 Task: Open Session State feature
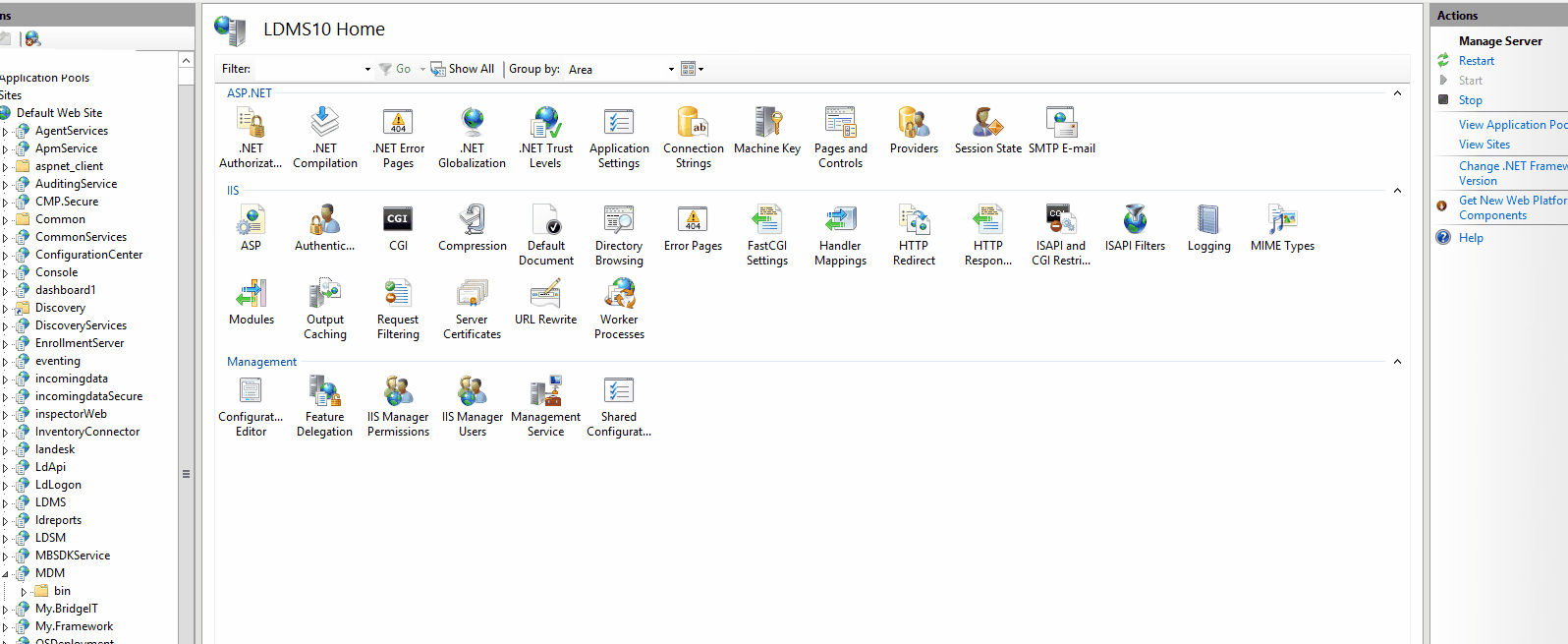(988, 130)
